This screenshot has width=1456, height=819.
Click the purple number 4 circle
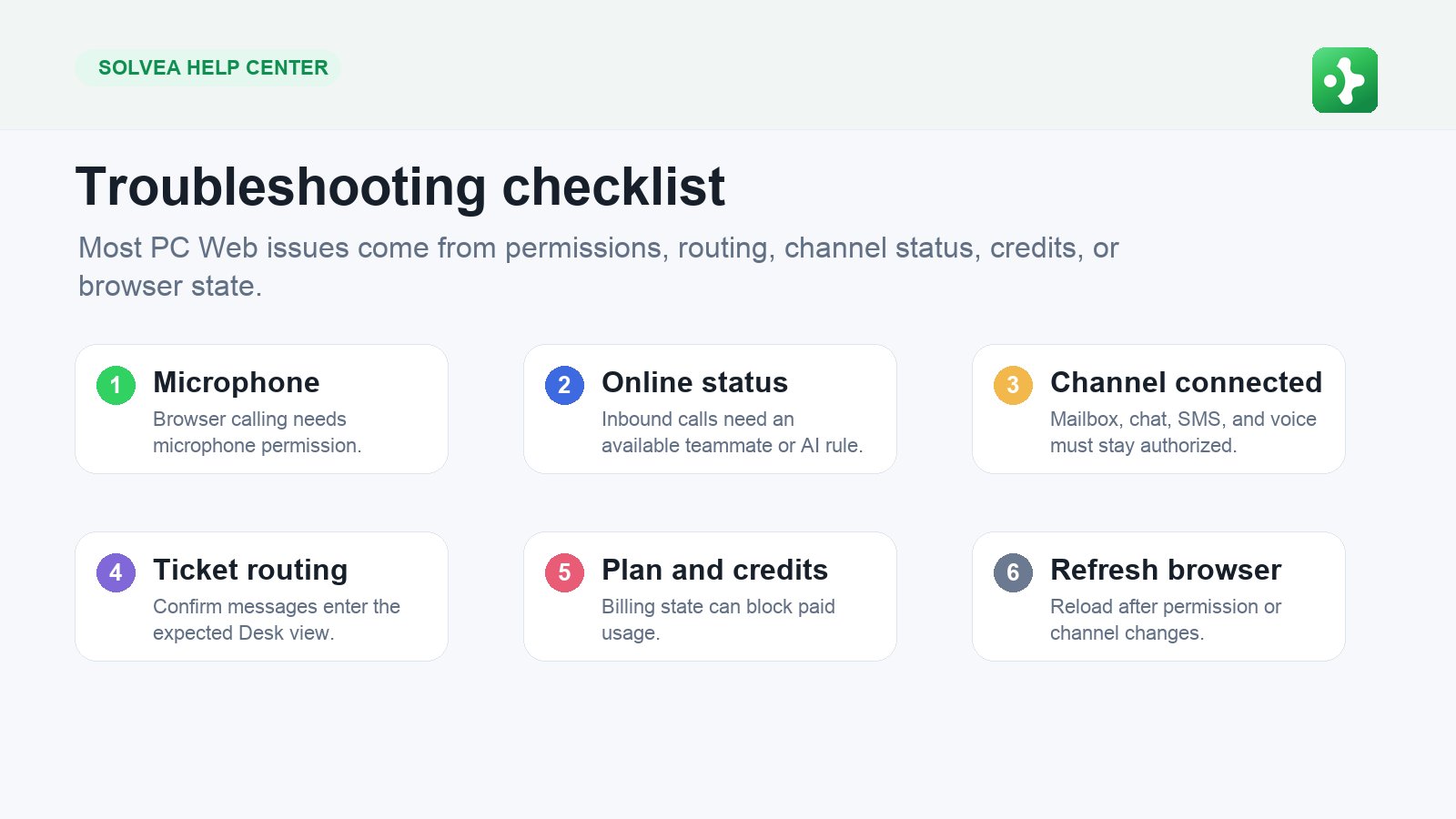point(116,572)
